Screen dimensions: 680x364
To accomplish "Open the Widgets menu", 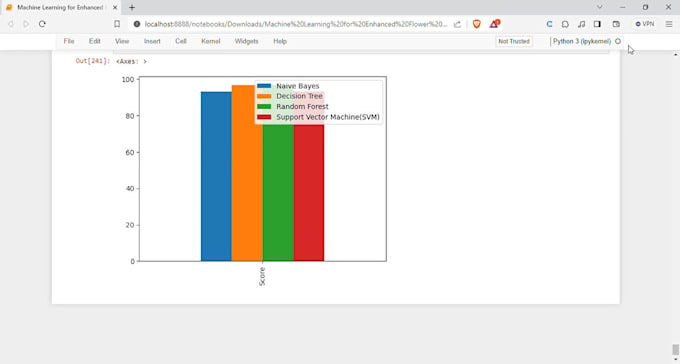I will 246,41.
